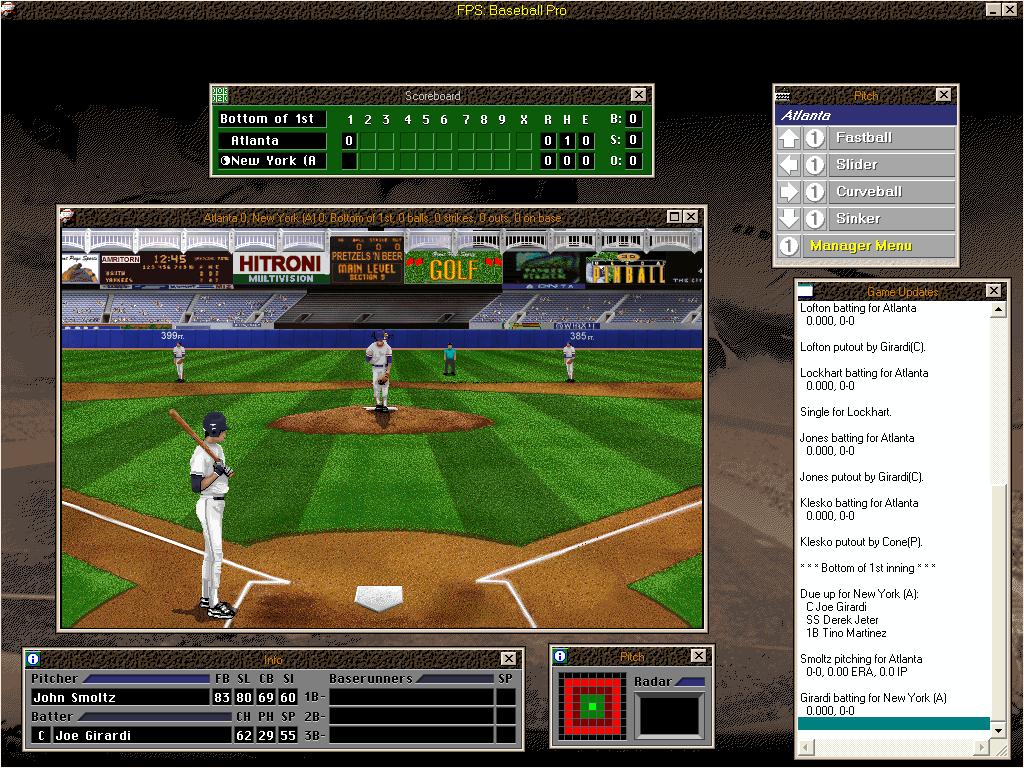The image size is (1024, 768).
Task: Click "Girardi batting for New York (A)" line
Action: [873, 698]
